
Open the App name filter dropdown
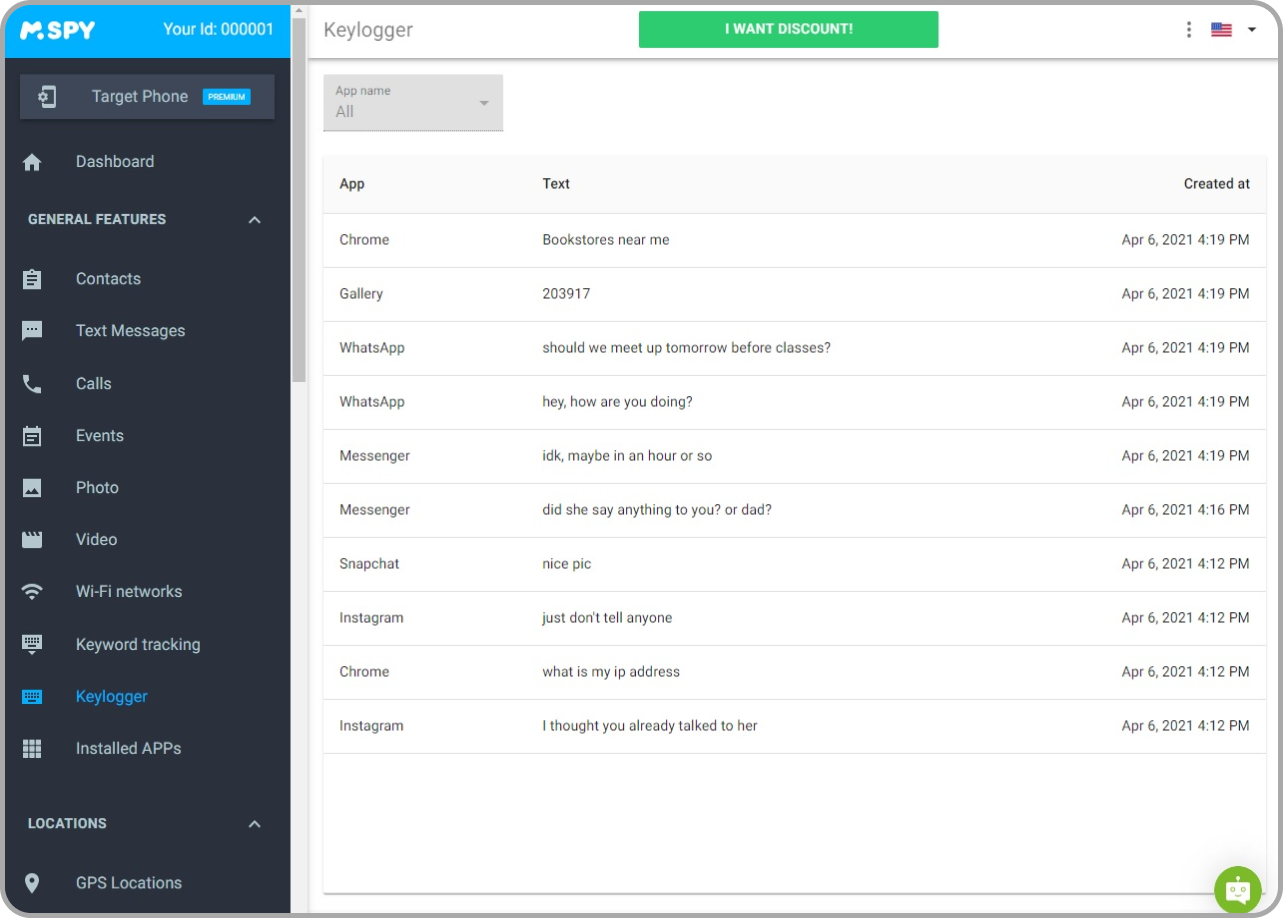(413, 102)
